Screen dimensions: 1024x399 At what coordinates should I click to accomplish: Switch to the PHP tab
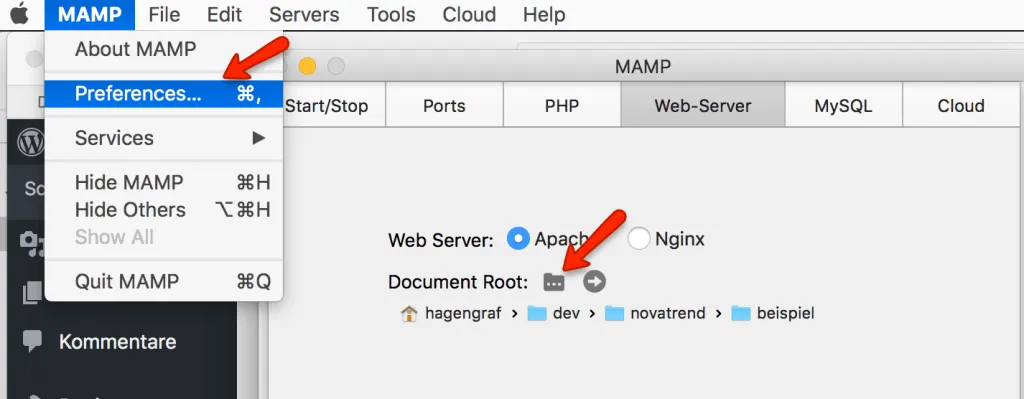(562, 105)
